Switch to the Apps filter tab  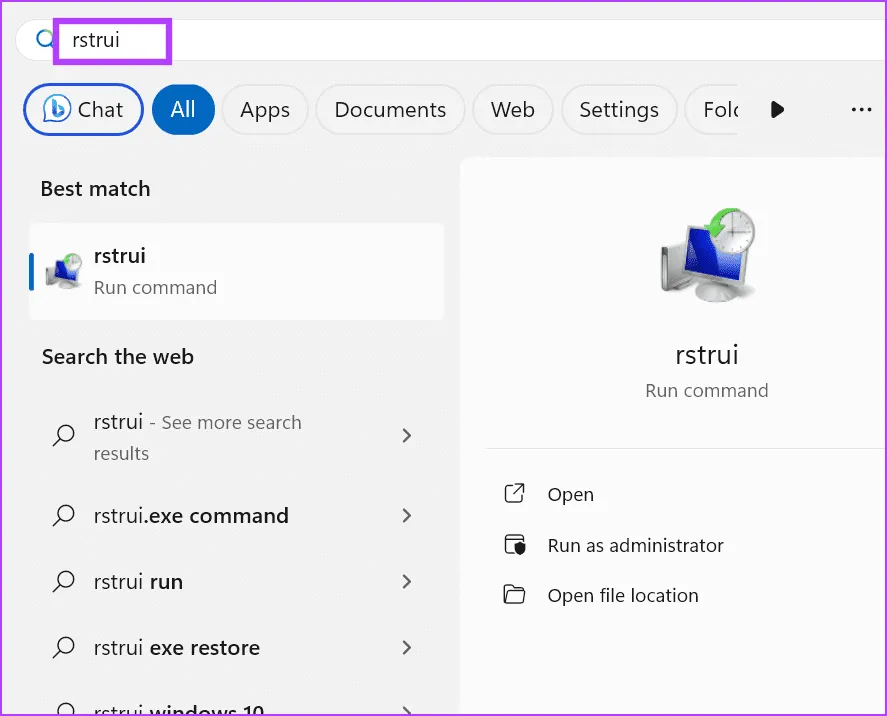point(264,110)
